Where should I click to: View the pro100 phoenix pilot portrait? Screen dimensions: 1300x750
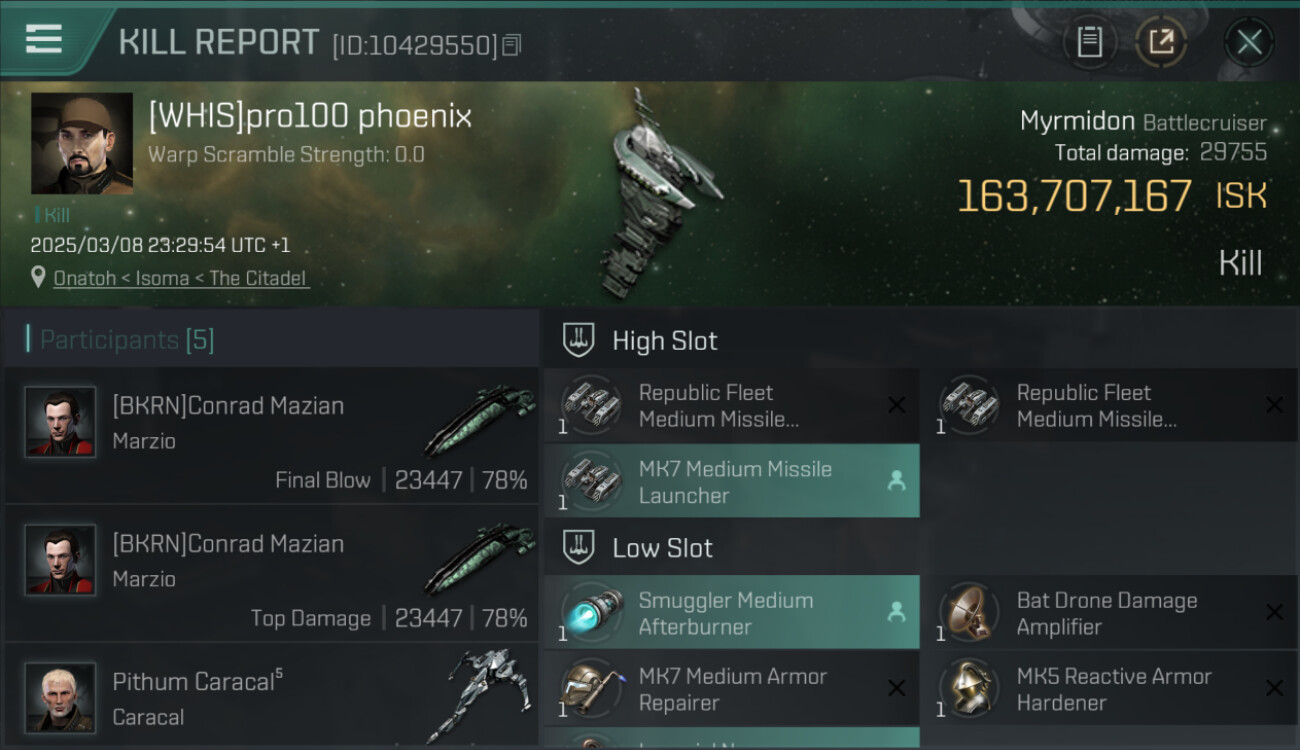click(x=82, y=143)
